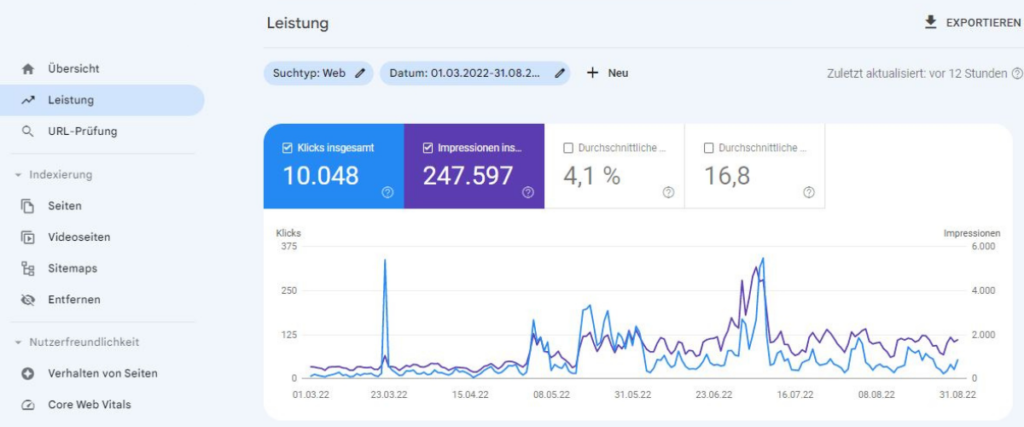
Task: Open Verhalten von Seiten menu item
Action: point(102,373)
